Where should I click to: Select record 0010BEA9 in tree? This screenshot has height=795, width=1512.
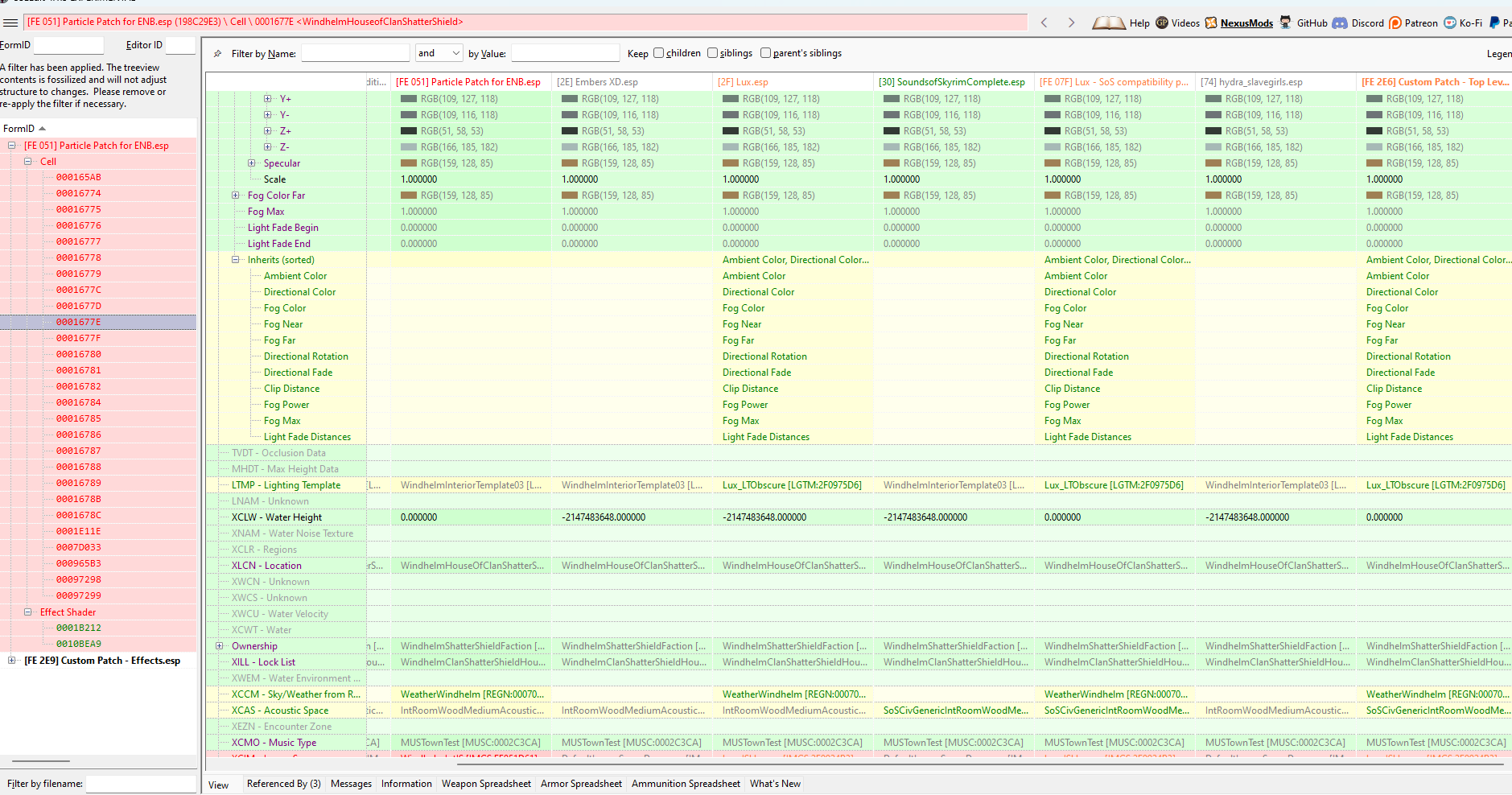78,645
